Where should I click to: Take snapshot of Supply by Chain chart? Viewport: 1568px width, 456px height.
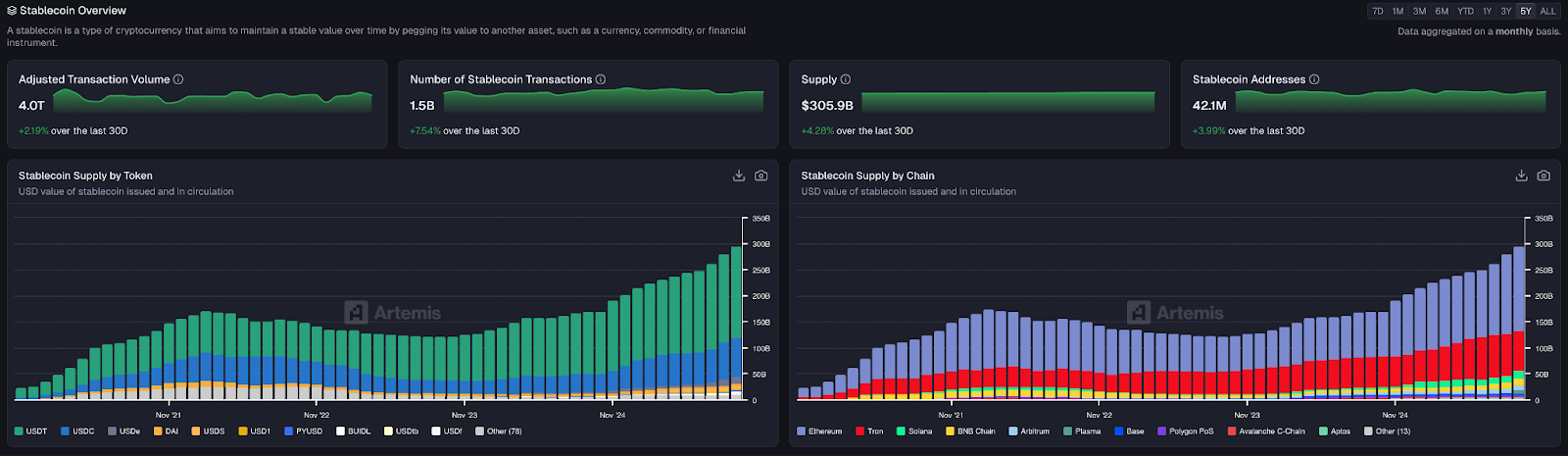(1543, 176)
